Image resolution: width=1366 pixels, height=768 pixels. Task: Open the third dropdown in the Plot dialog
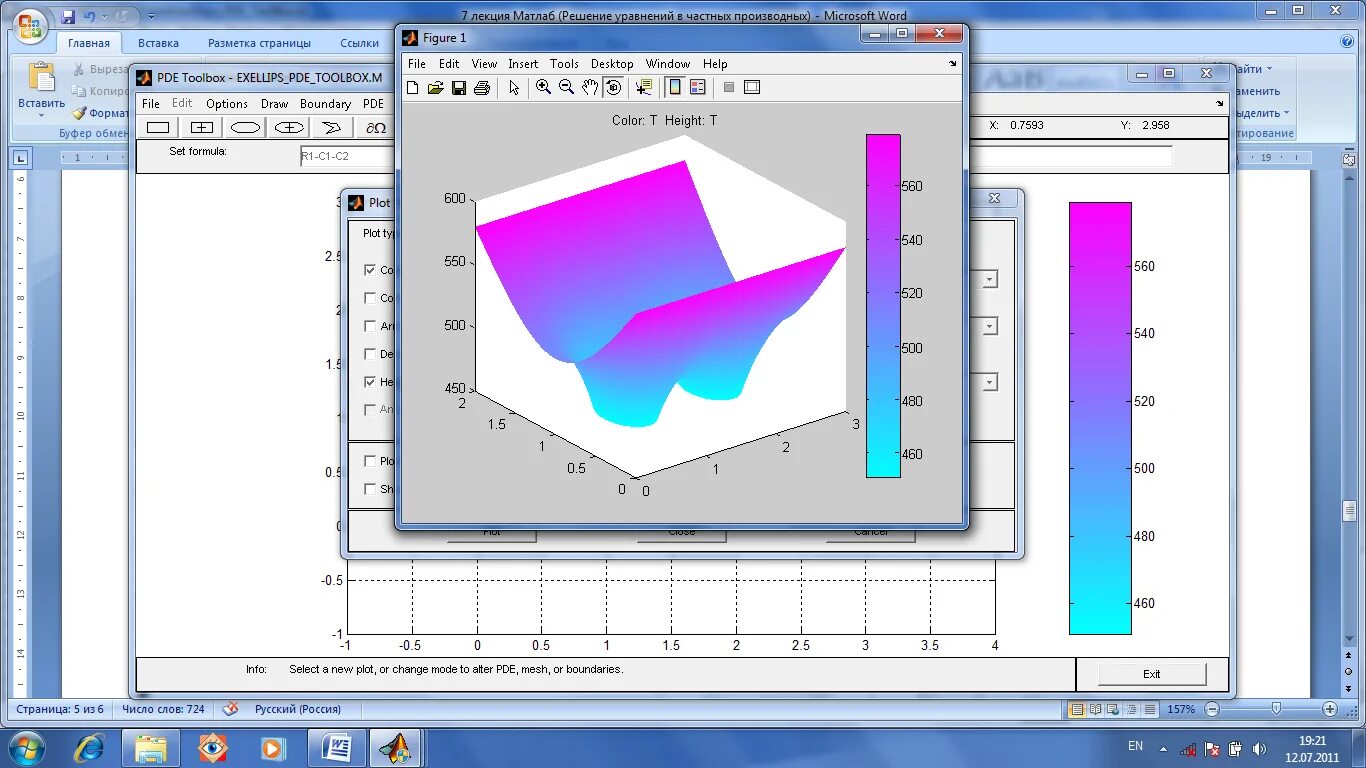(987, 381)
